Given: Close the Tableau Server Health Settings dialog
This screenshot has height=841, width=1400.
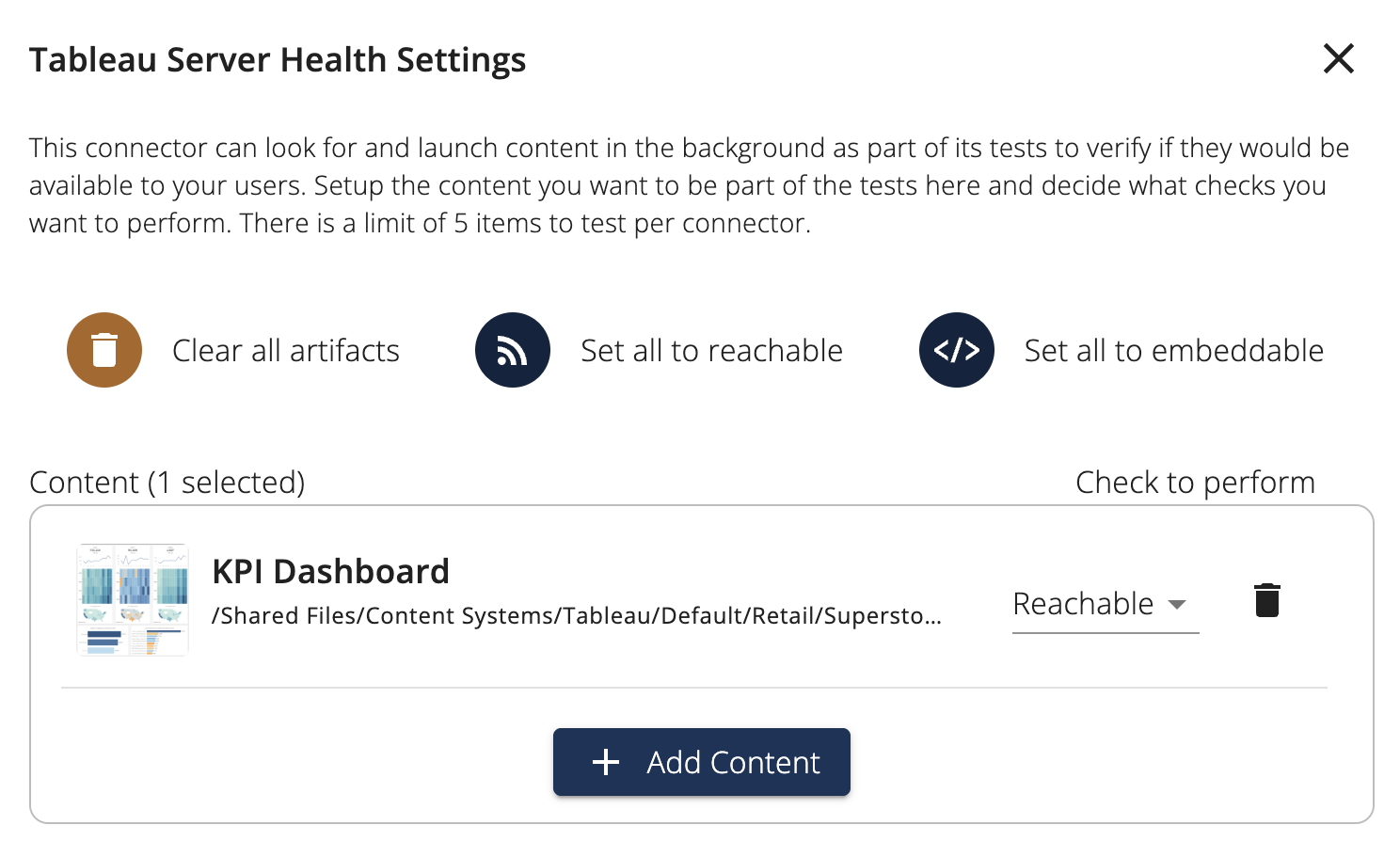Looking at the screenshot, I should coord(1338,58).
